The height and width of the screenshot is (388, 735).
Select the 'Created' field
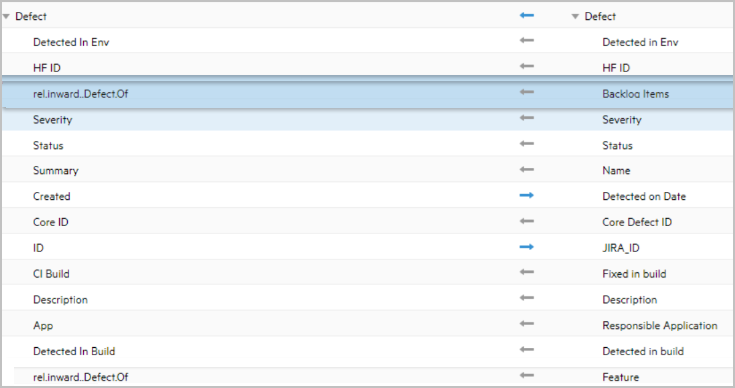52,196
